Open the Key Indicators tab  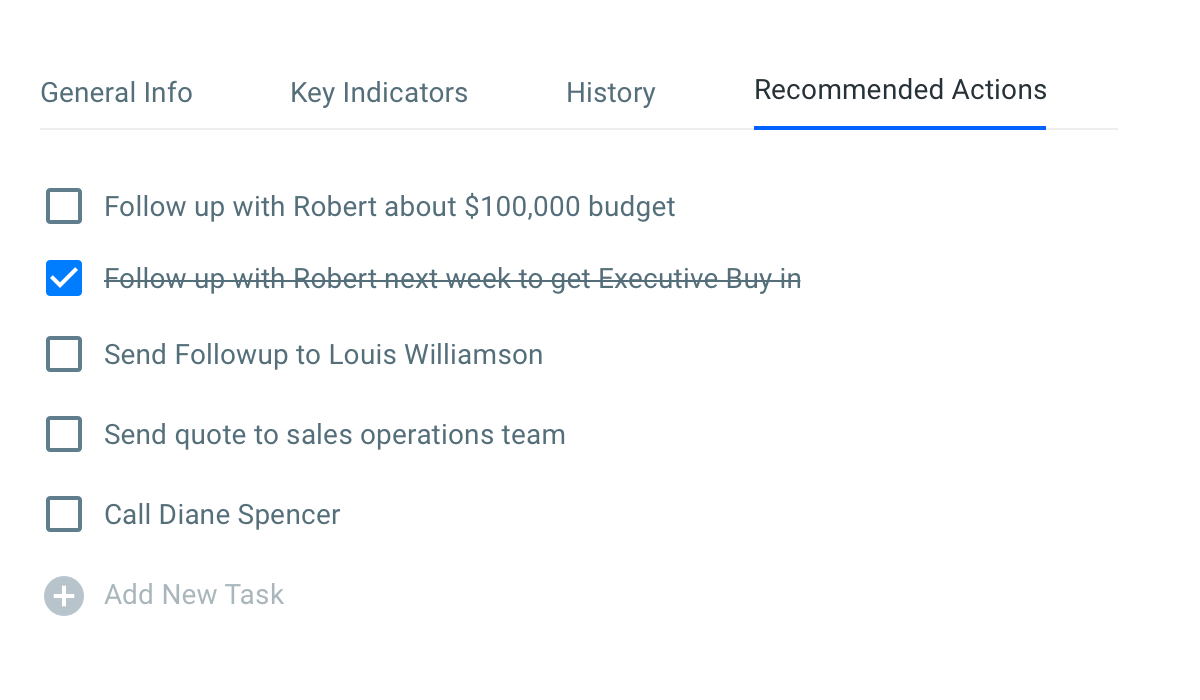379,93
